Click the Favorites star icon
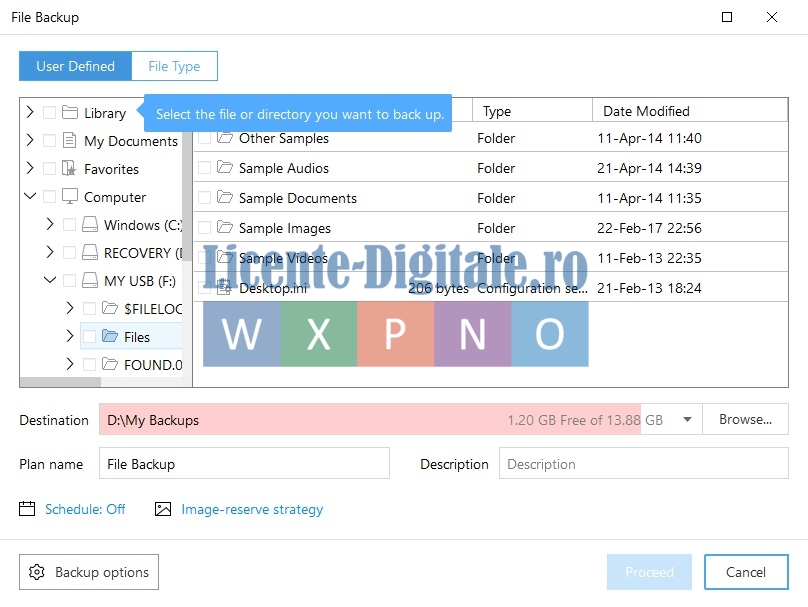Screen dimensions: 808x607 (69, 168)
